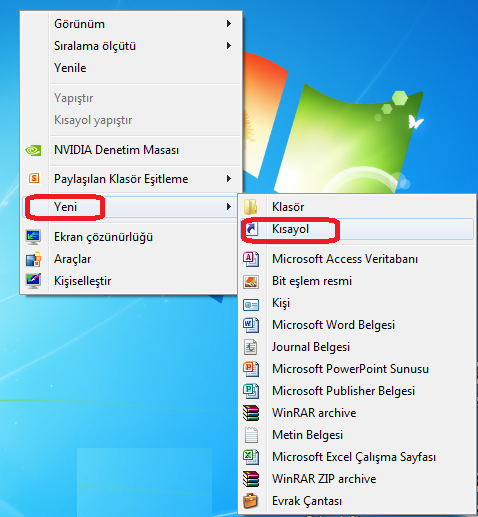Click the Microsoft Word document icon

251,325
